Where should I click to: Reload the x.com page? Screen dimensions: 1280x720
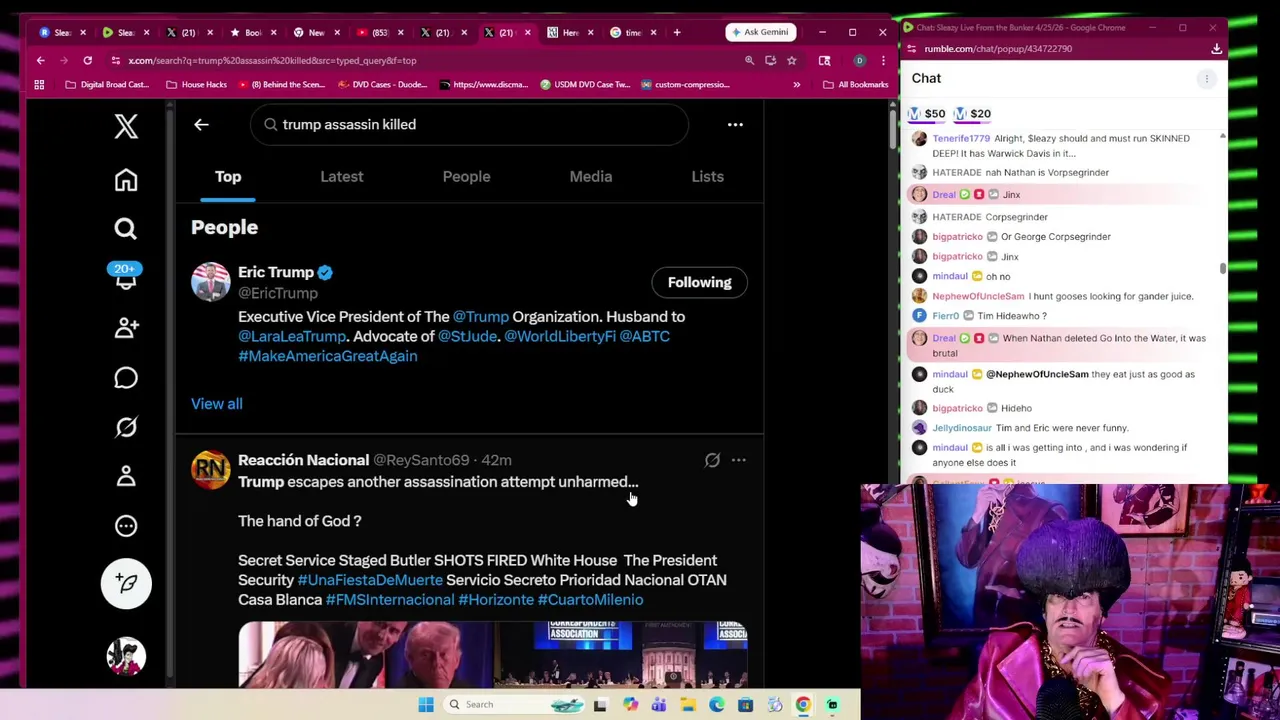[88, 60]
